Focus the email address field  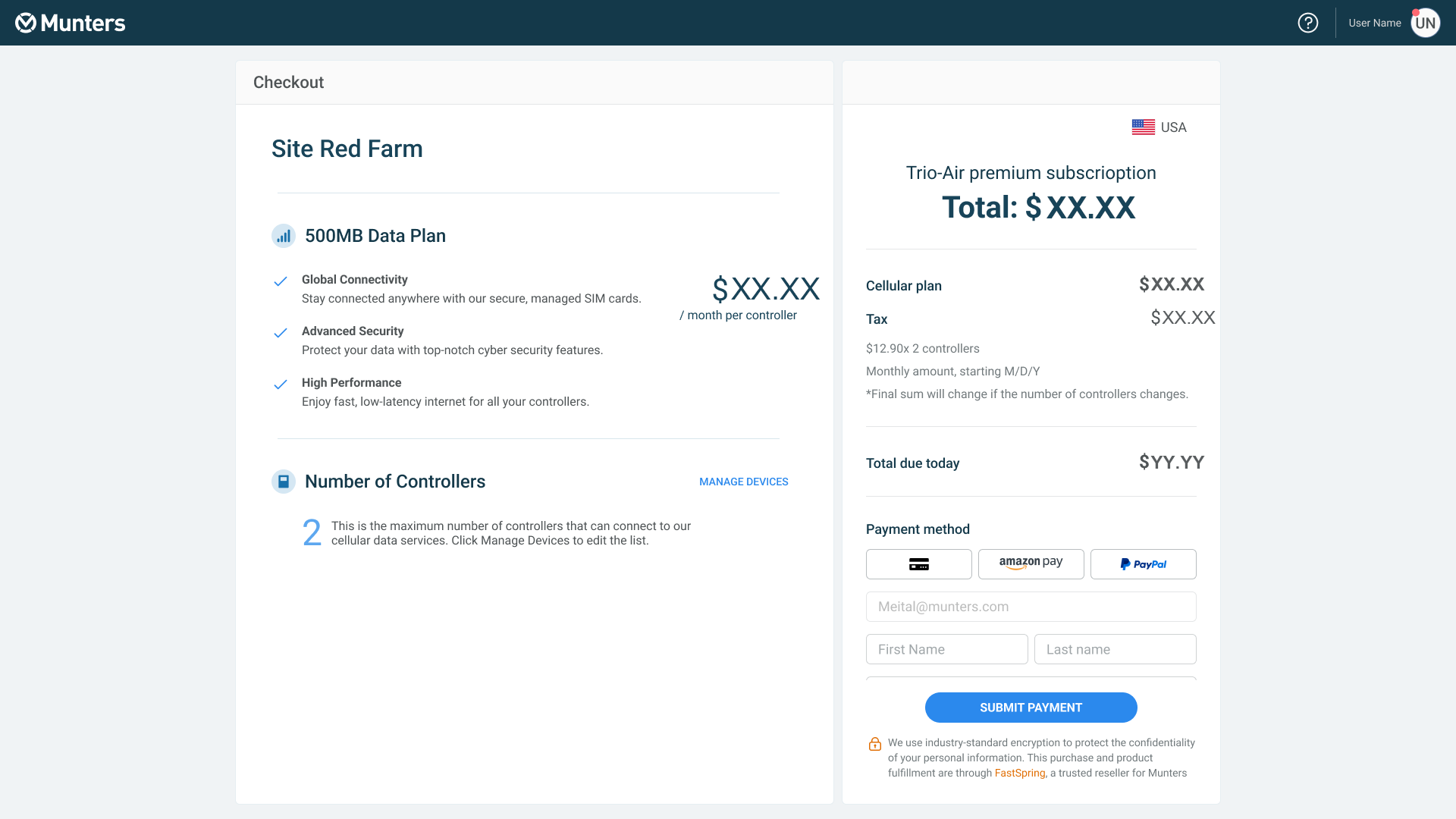pos(1031,607)
